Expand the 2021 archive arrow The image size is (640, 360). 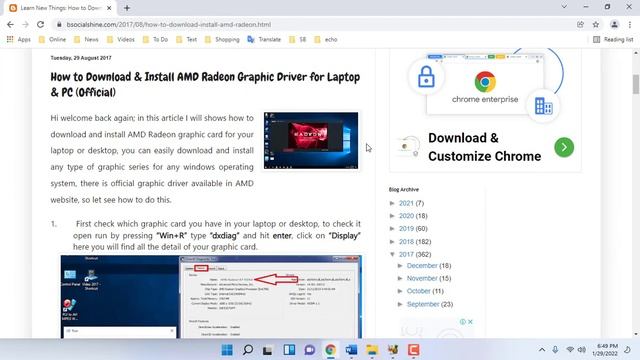pos(392,203)
